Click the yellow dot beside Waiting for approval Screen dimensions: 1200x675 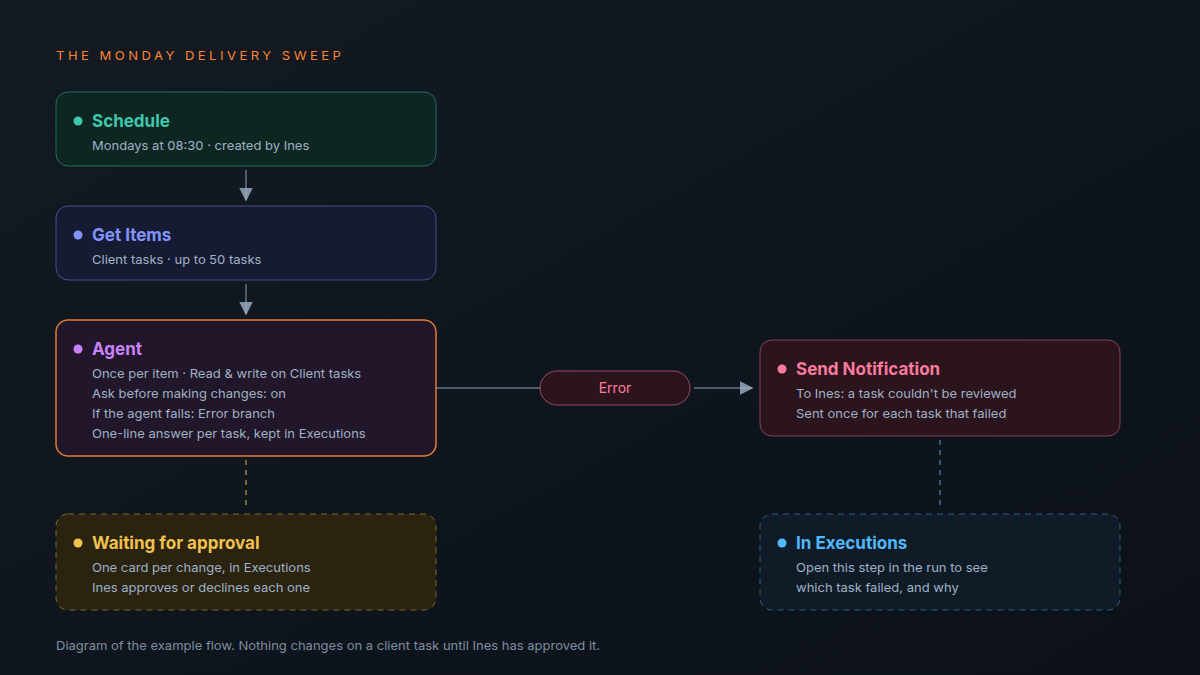click(78, 543)
